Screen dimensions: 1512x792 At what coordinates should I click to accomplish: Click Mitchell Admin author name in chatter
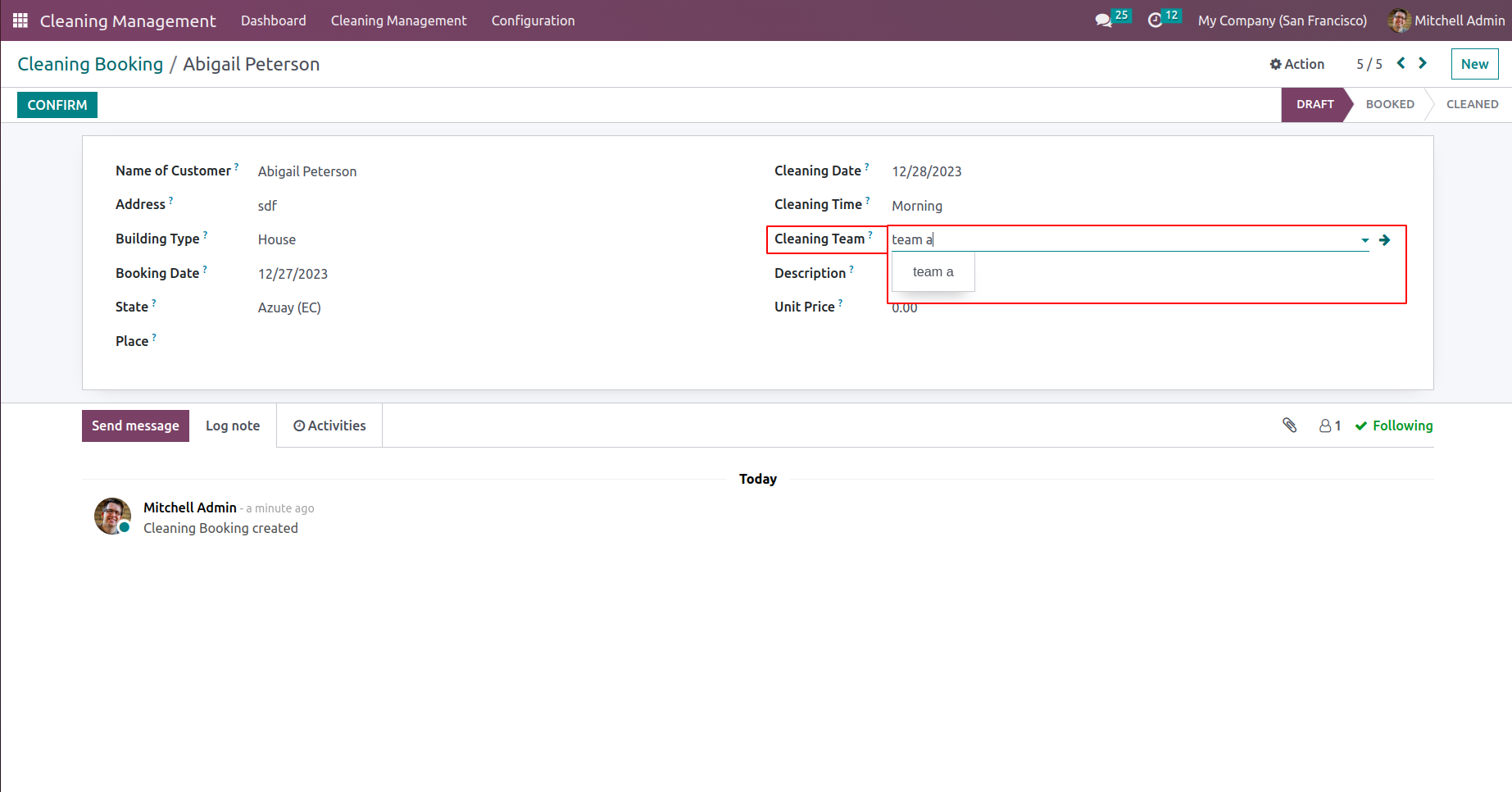(190, 508)
